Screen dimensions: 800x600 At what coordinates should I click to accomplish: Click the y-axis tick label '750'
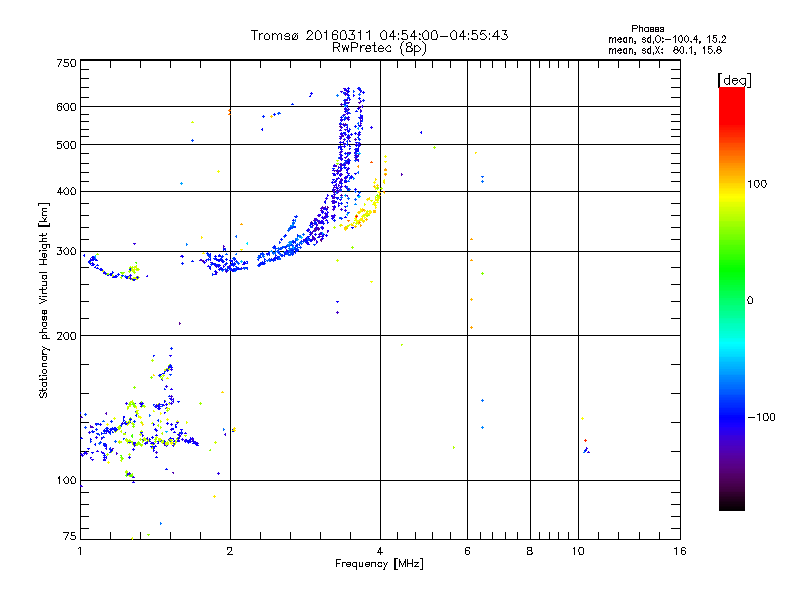tap(66, 63)
